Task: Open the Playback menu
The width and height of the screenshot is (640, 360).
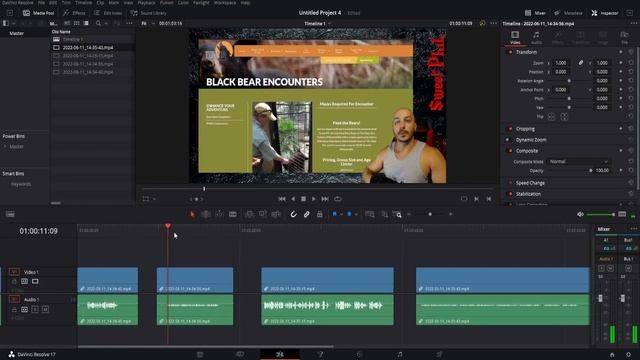Action: 146,2
